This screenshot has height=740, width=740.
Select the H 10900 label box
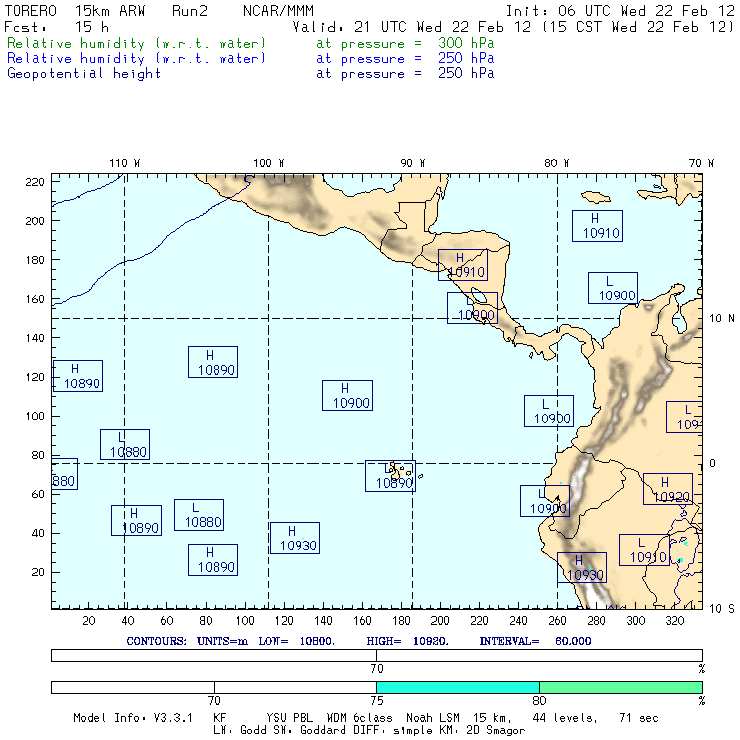tap(347, 395)
